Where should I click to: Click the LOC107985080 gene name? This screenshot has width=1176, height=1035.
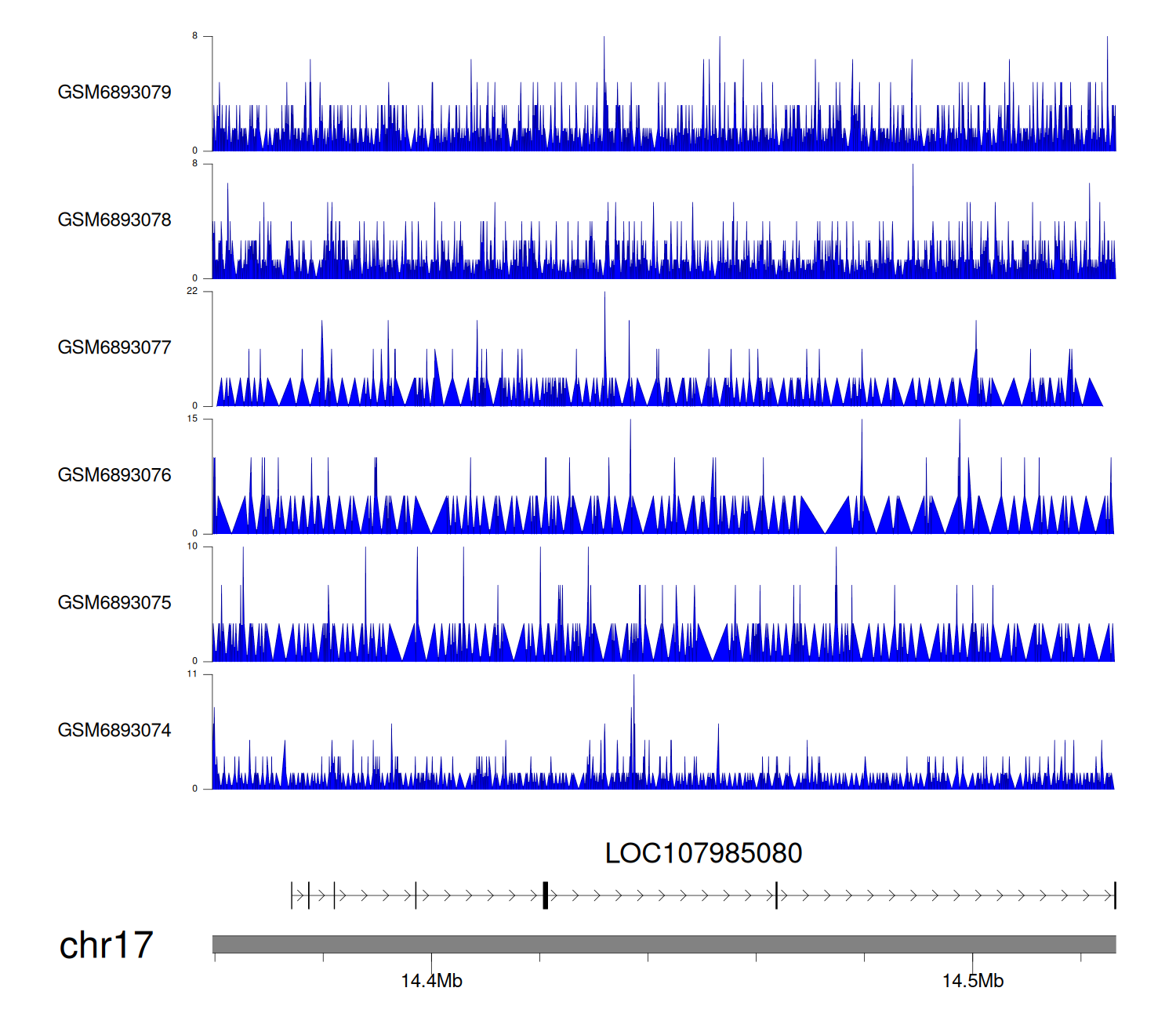coord(703,854)
